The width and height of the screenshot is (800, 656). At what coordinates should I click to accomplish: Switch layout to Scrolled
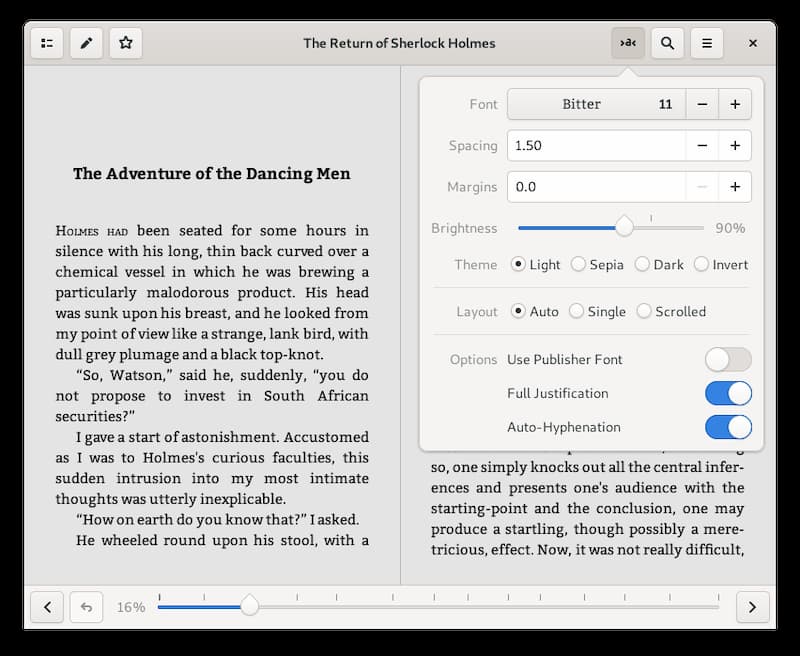[671, 311]
